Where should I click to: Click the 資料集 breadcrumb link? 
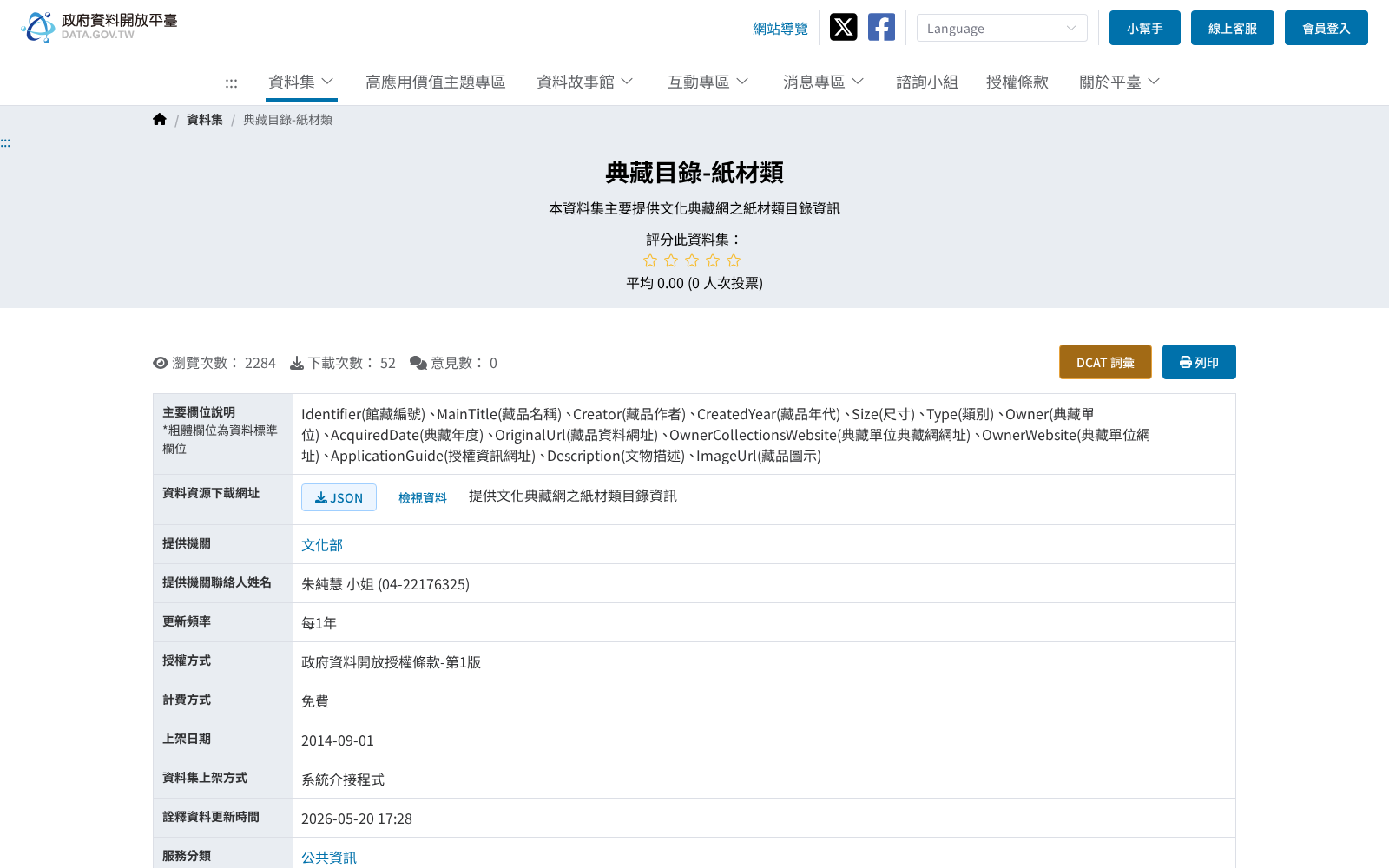pos(205,120)
